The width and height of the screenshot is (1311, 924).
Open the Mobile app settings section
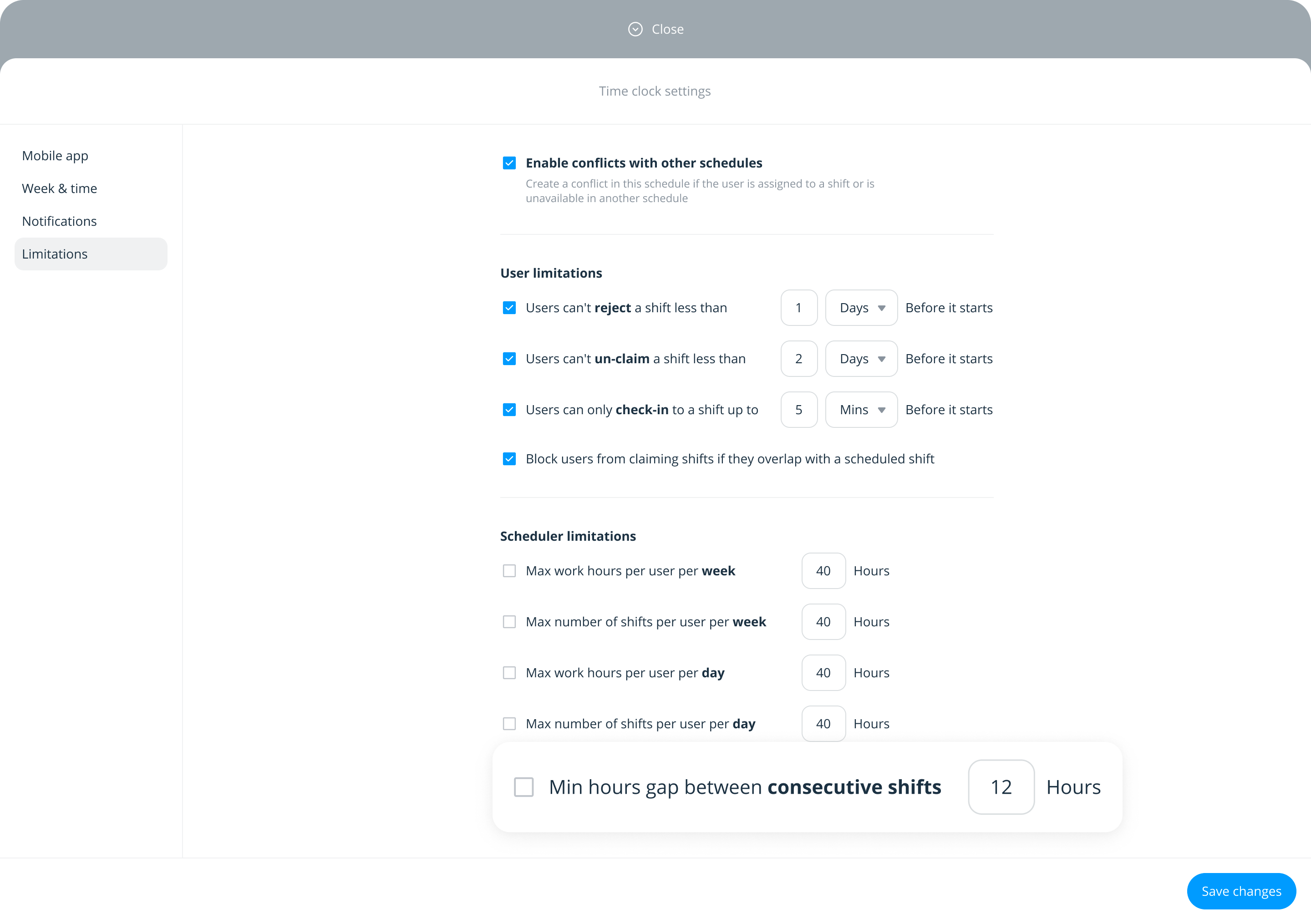click(56, 156)
